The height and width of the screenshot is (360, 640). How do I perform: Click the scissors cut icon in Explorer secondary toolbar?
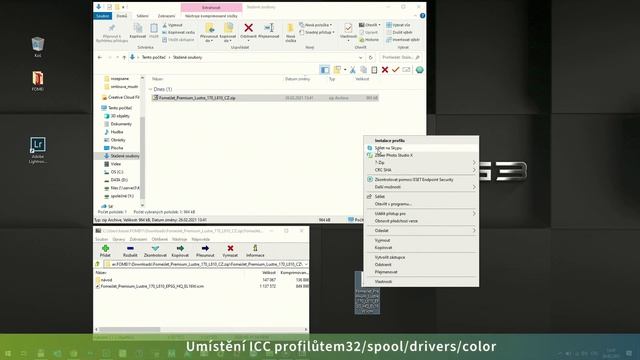coord(353,70)
